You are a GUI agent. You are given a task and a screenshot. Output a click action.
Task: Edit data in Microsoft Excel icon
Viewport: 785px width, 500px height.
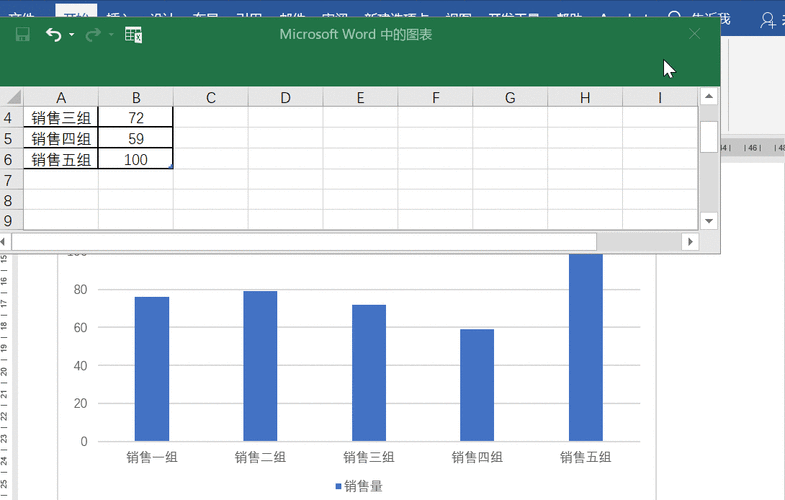click(133, 35)
